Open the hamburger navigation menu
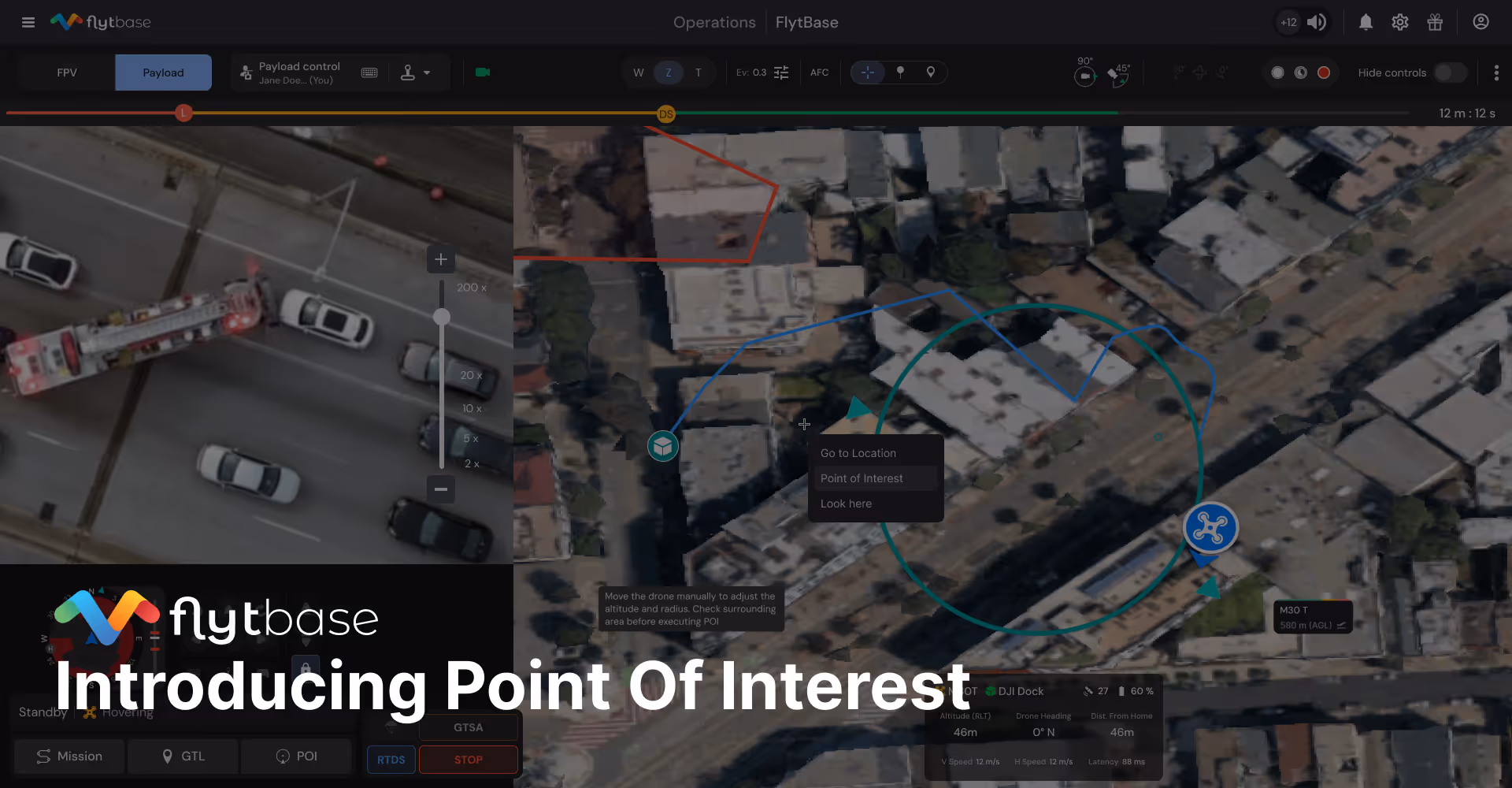This screenshot has width=1512, height=788. [28, 22]
